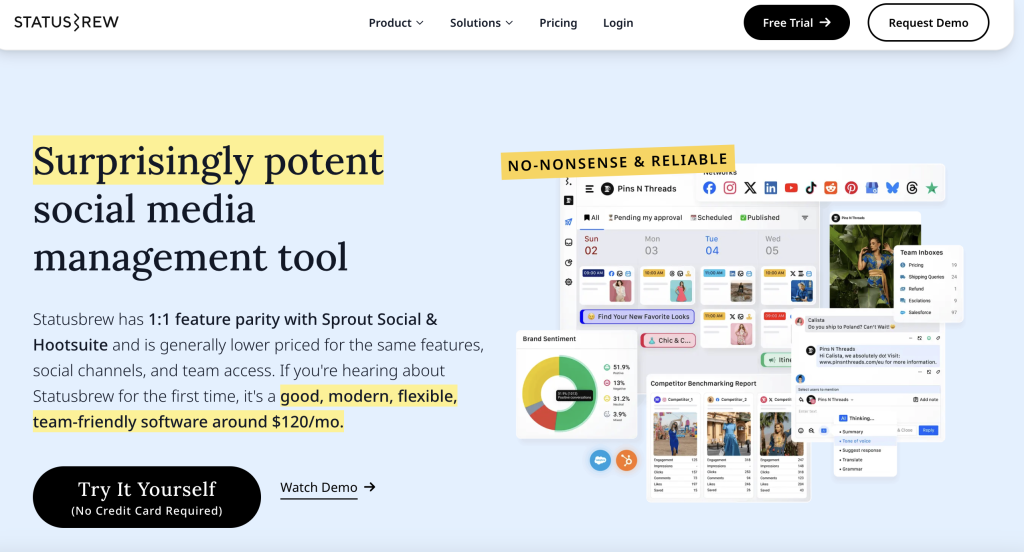Image resolution: width=1024 pixels, height=552 pixels.
Task: Click the blue Salesforce cloud badge
Action: 600,461
